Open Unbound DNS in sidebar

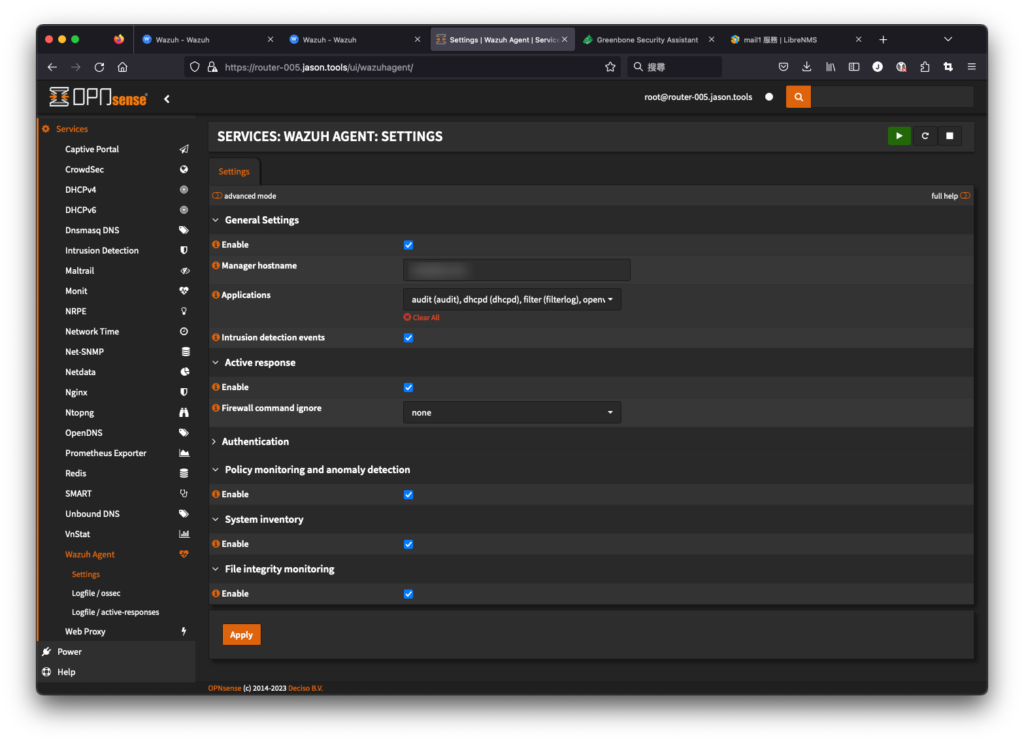(92, 514)
